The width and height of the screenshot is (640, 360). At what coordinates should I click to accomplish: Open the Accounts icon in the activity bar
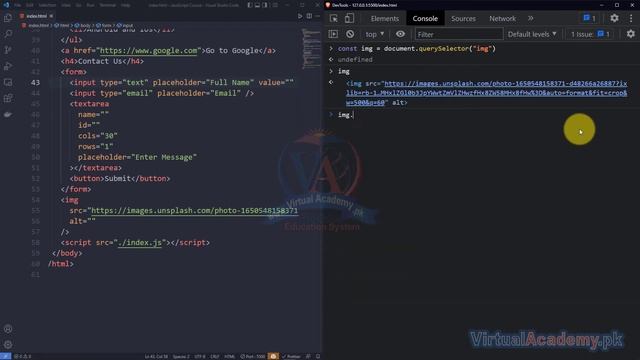(8, 329)
